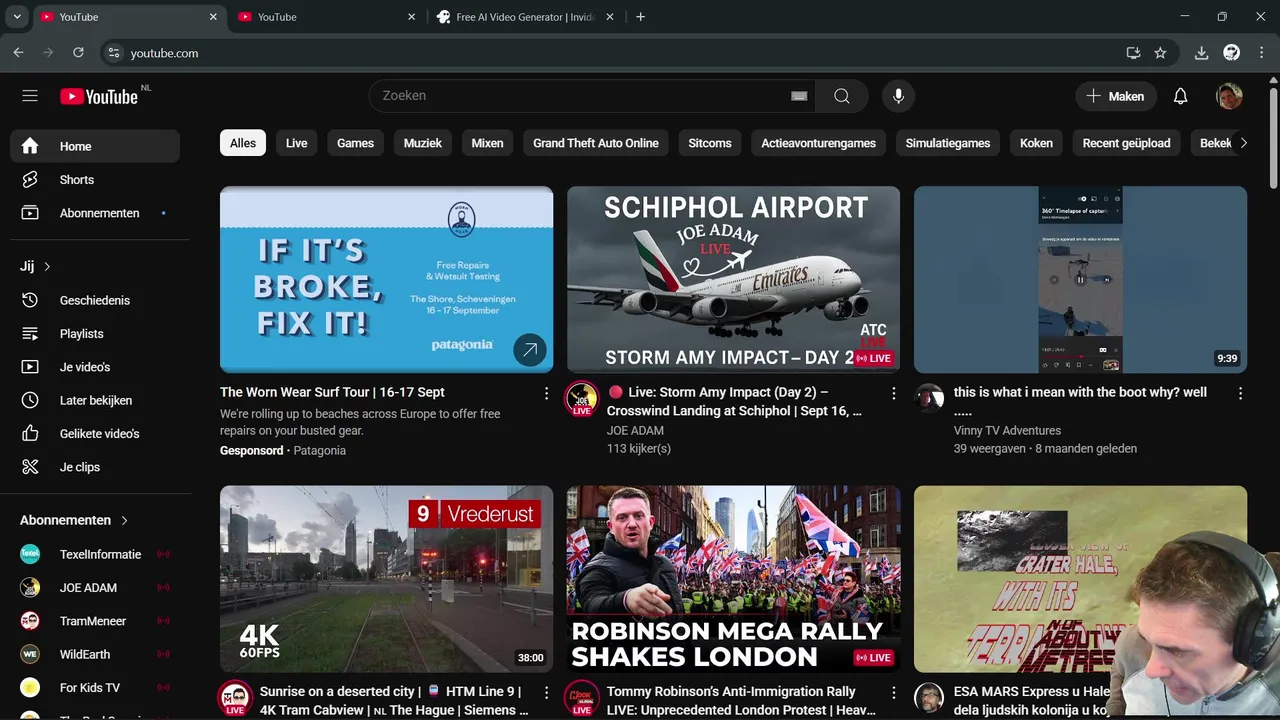Image resolution: width=1280 pixels, height=720 pixels.
Task: Expand the Abonnementen section chevron
Action: [125, 521]
